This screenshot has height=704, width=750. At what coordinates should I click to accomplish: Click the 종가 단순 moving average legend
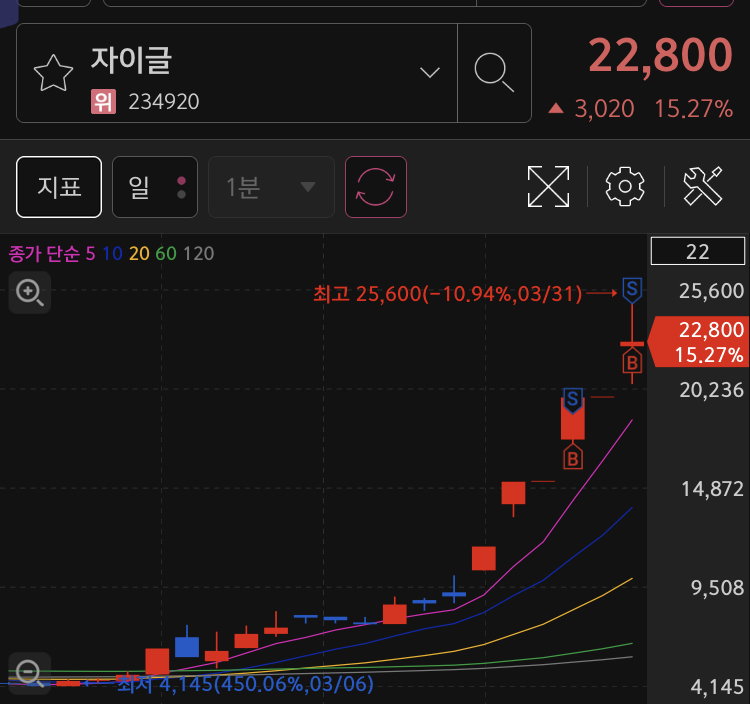pyautogui.click(x=44, y=253)
